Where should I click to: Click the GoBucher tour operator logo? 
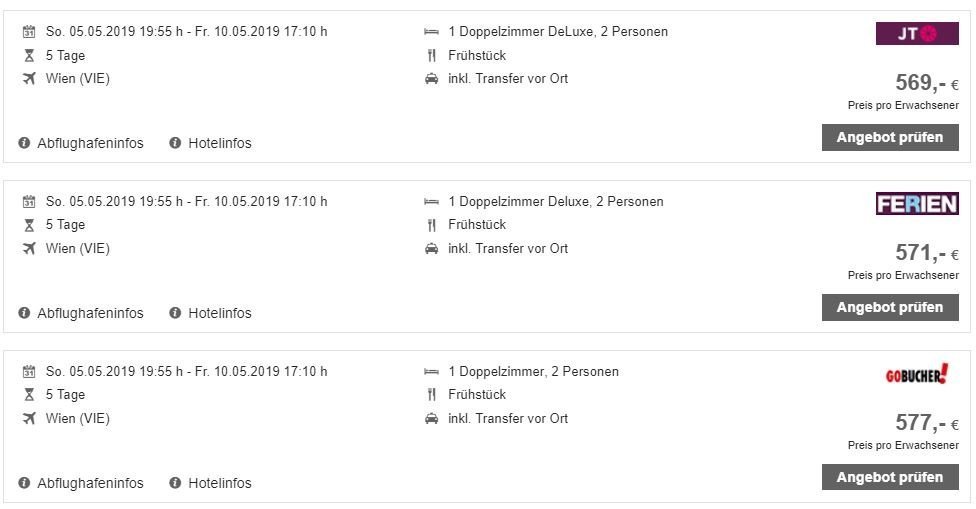click(916, 375)
